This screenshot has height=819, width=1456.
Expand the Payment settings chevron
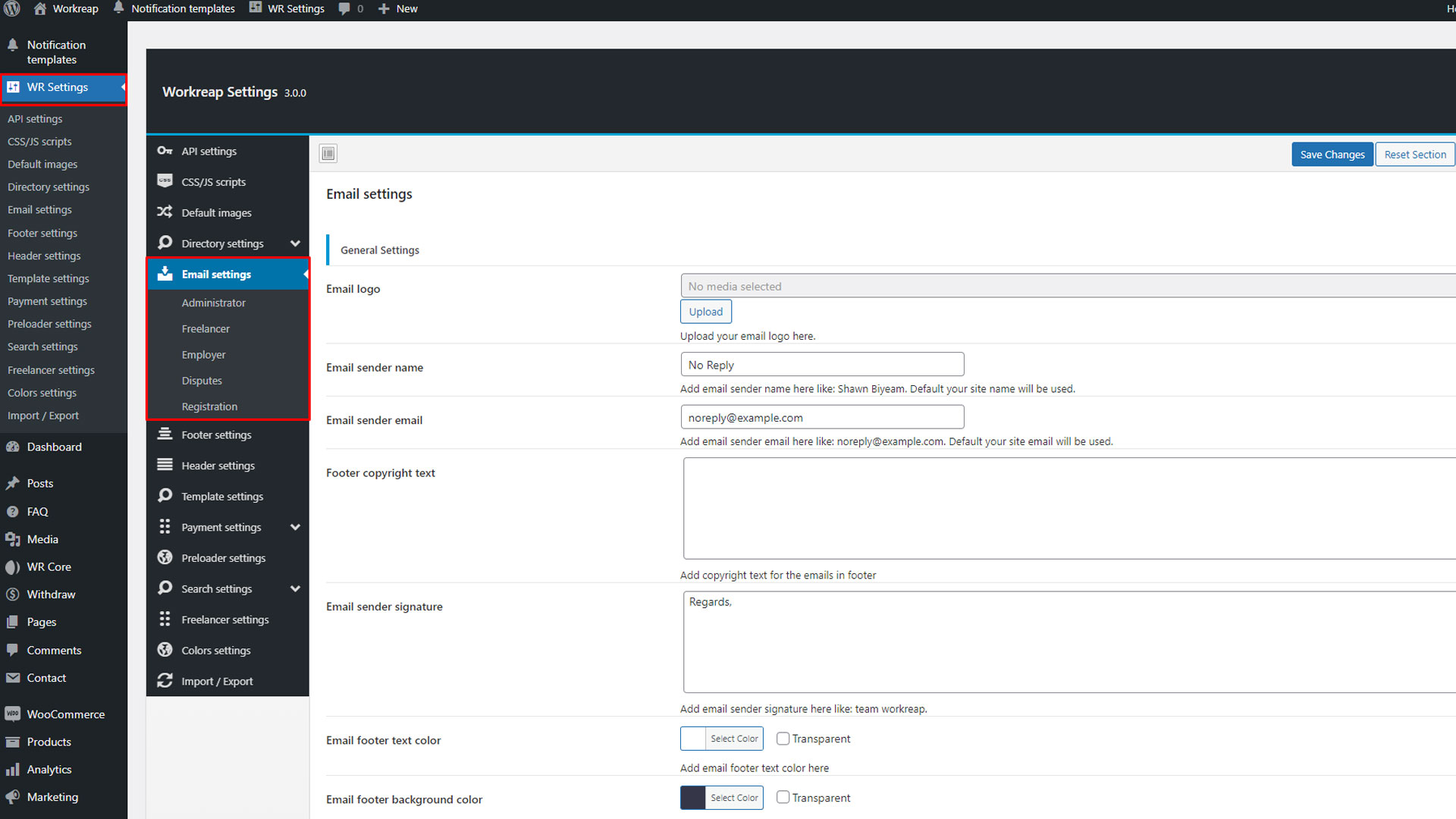coord(295,527)
